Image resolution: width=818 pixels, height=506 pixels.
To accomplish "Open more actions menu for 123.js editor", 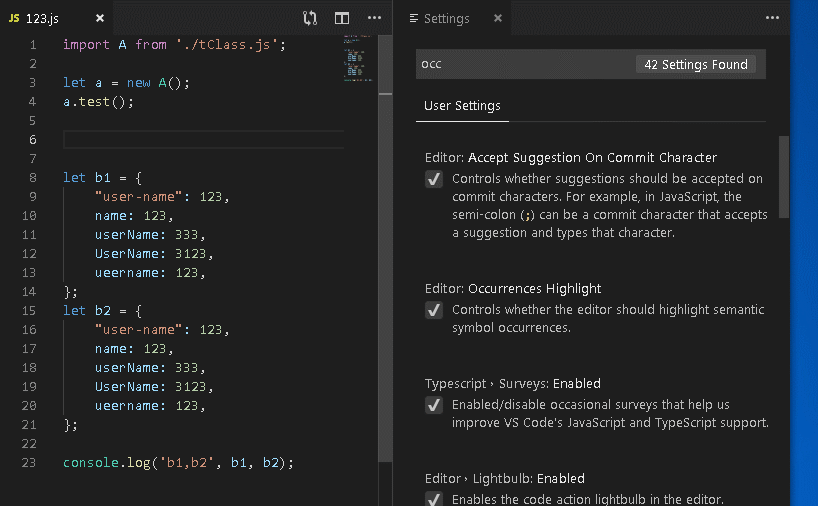I will click(x=374, y=18).
